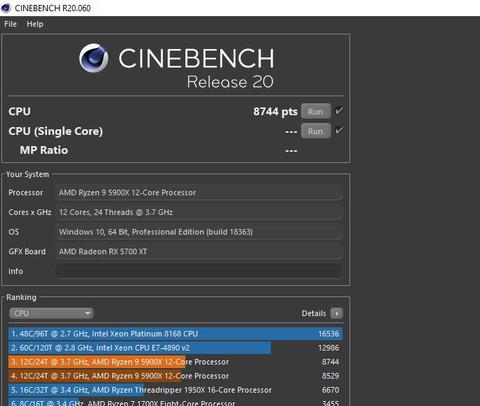The image size is (480, 406).
Task: Select GFX Board Radeon RX 5700 XT field
Action: pyautogui.click(x=199, y=252)
